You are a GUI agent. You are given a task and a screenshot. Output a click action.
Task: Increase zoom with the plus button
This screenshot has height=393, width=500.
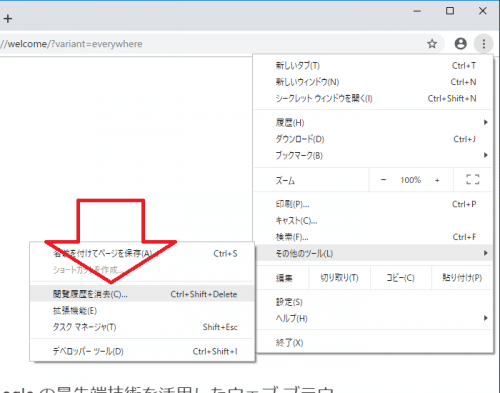[437, 180]
